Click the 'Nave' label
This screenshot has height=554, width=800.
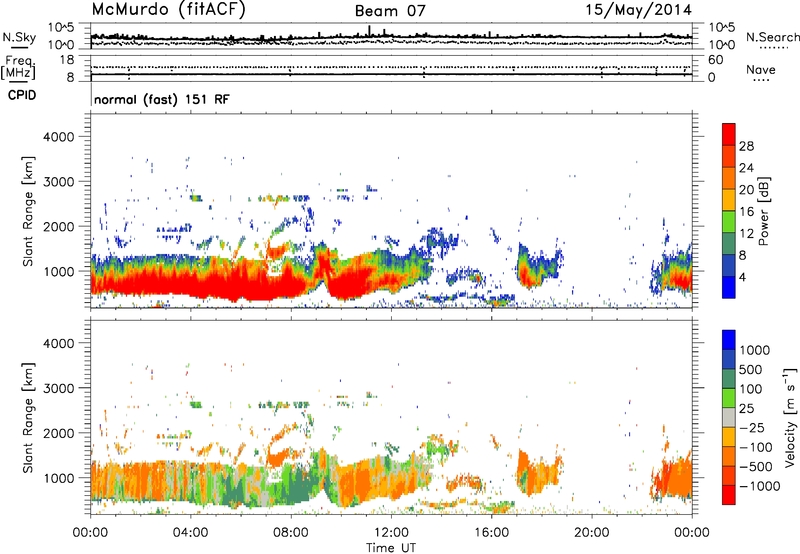pos(760,70)
